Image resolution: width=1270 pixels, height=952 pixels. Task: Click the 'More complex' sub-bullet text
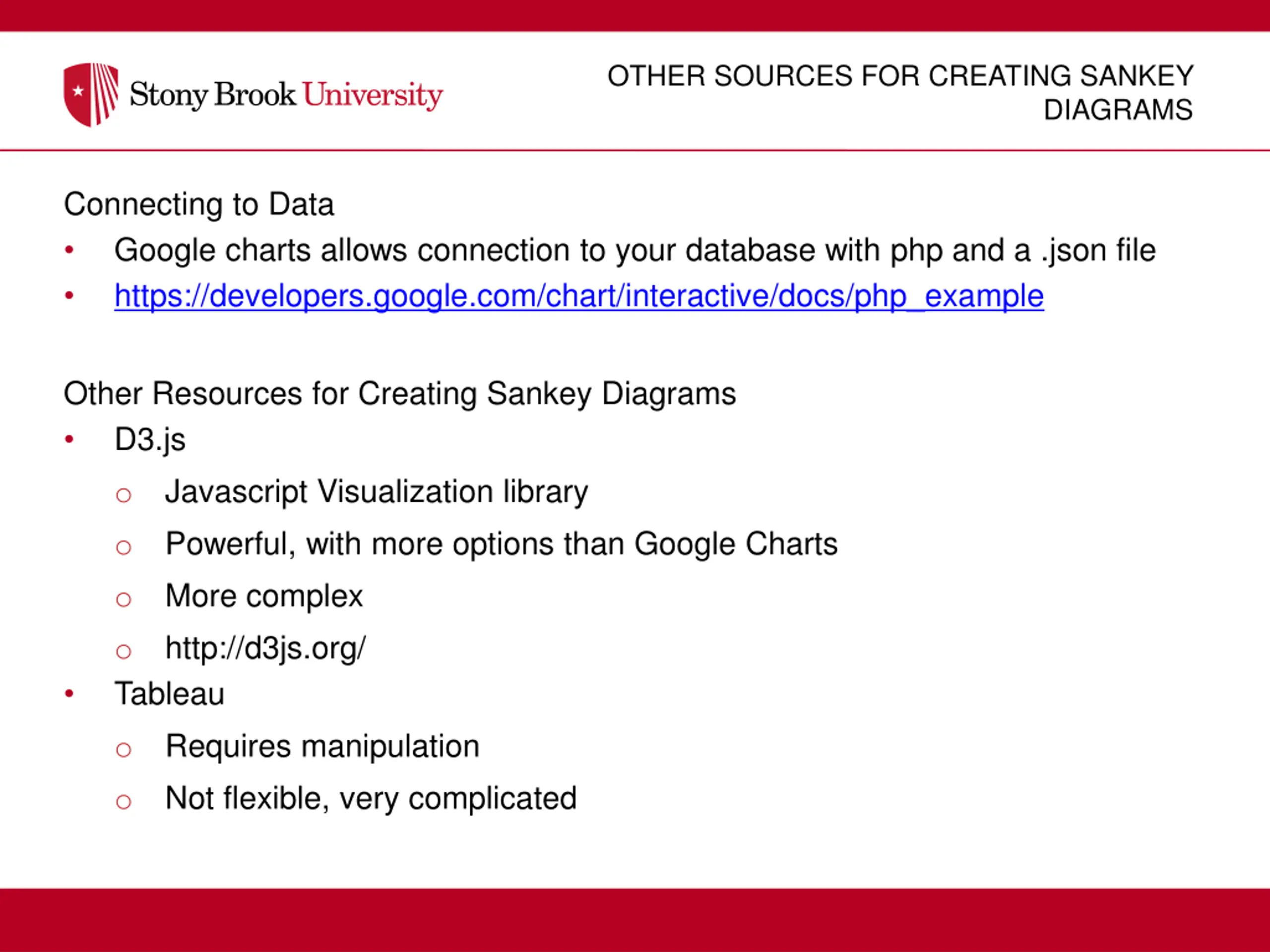pyautogui.click(x=264, y=596)
